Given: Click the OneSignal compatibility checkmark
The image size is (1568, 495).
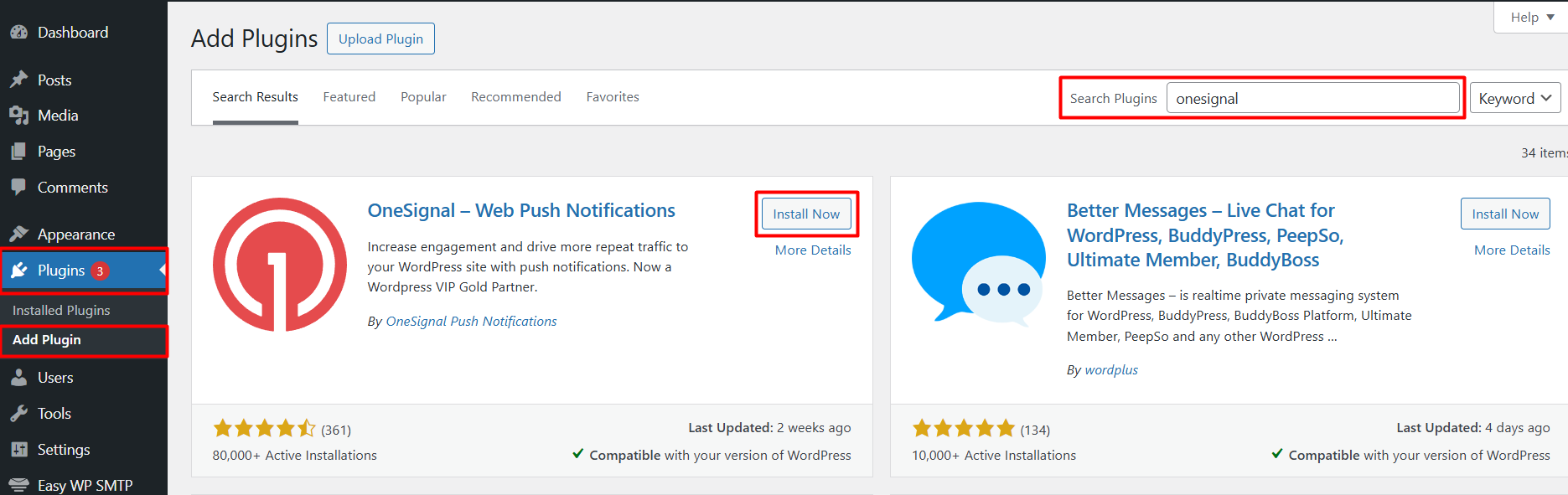Looking at the screenshot, I should click(x=578, y=454).
